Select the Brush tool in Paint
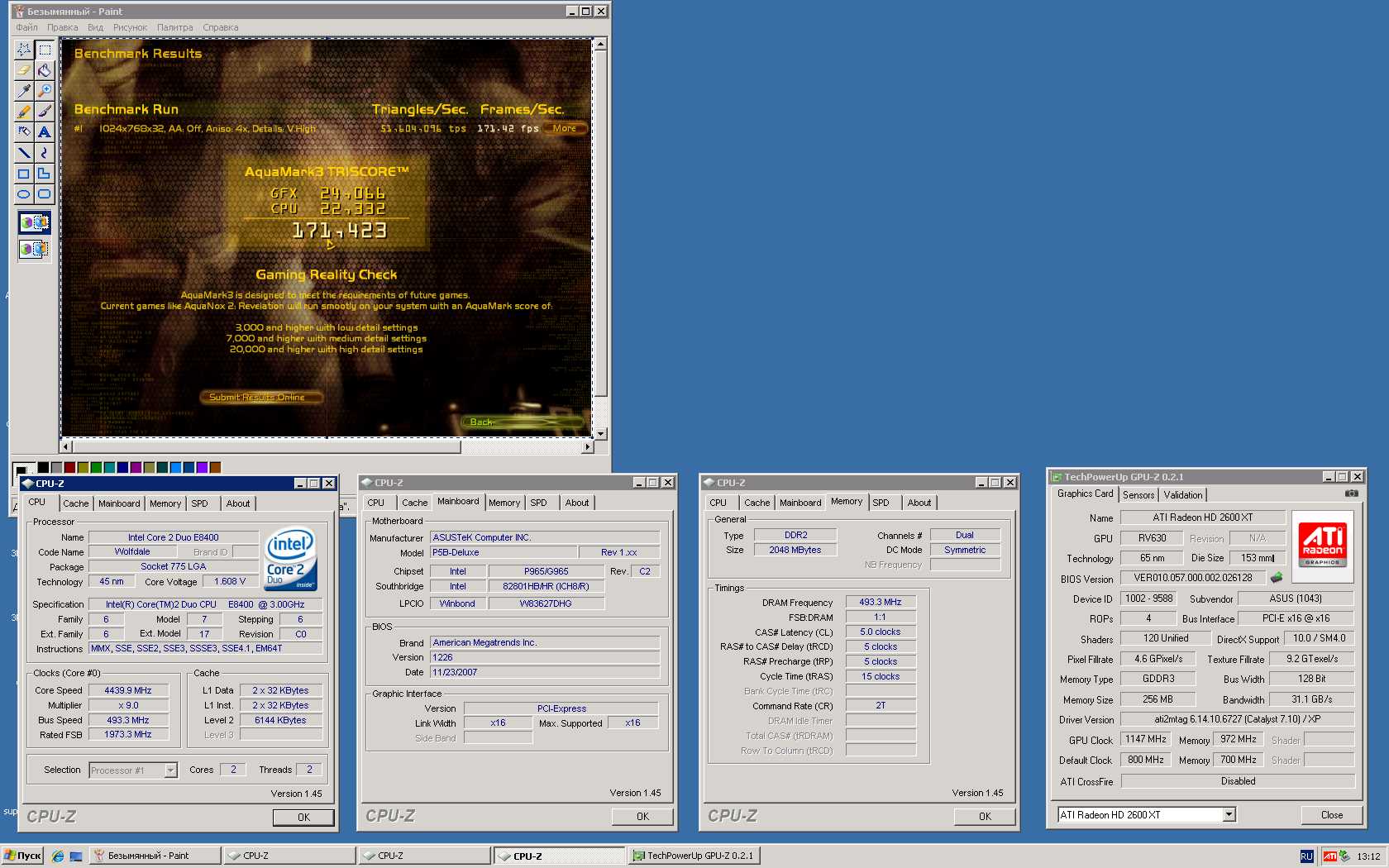Screen dimensions: 1389x868 pos(45,112)
